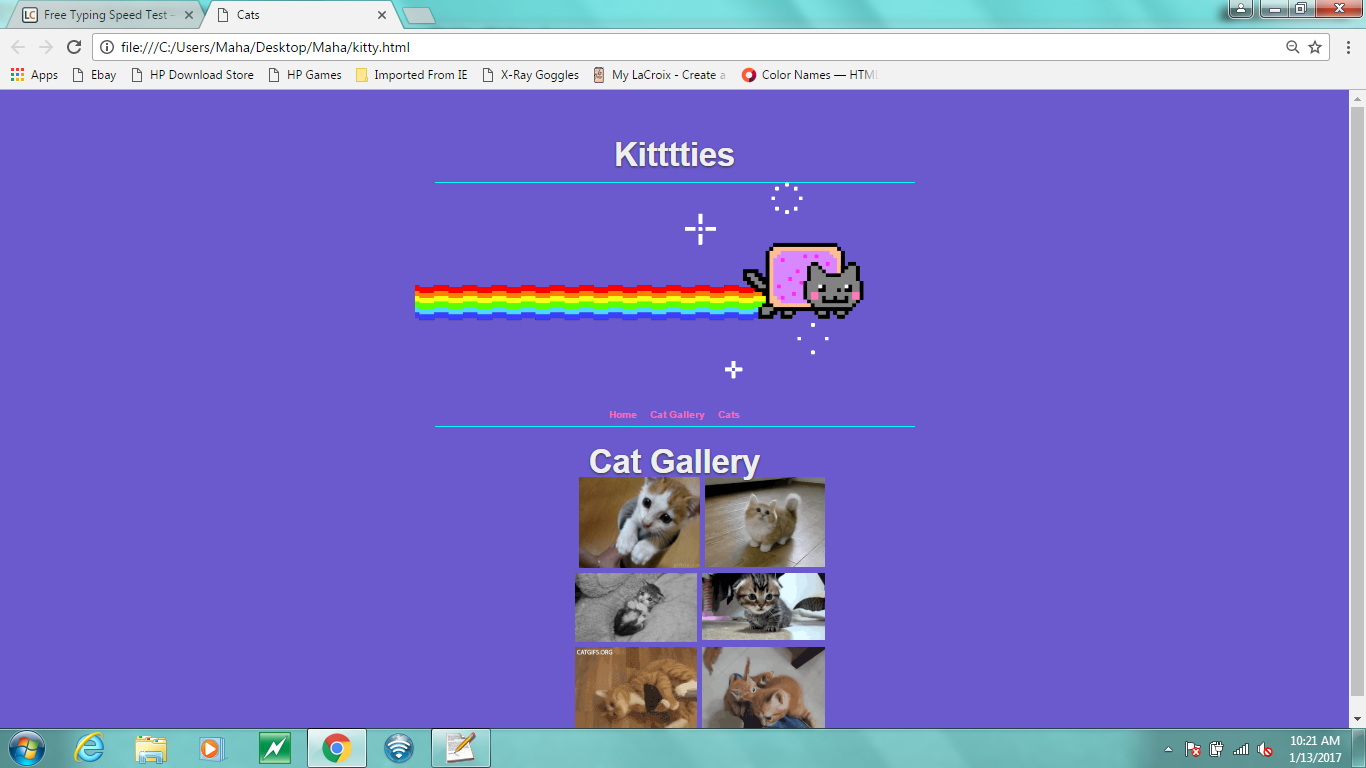Click the fluffy kitten on wood floor photo
Image resolution: width=1366 pixels, height=768 pixels.
tap(765, 523)
